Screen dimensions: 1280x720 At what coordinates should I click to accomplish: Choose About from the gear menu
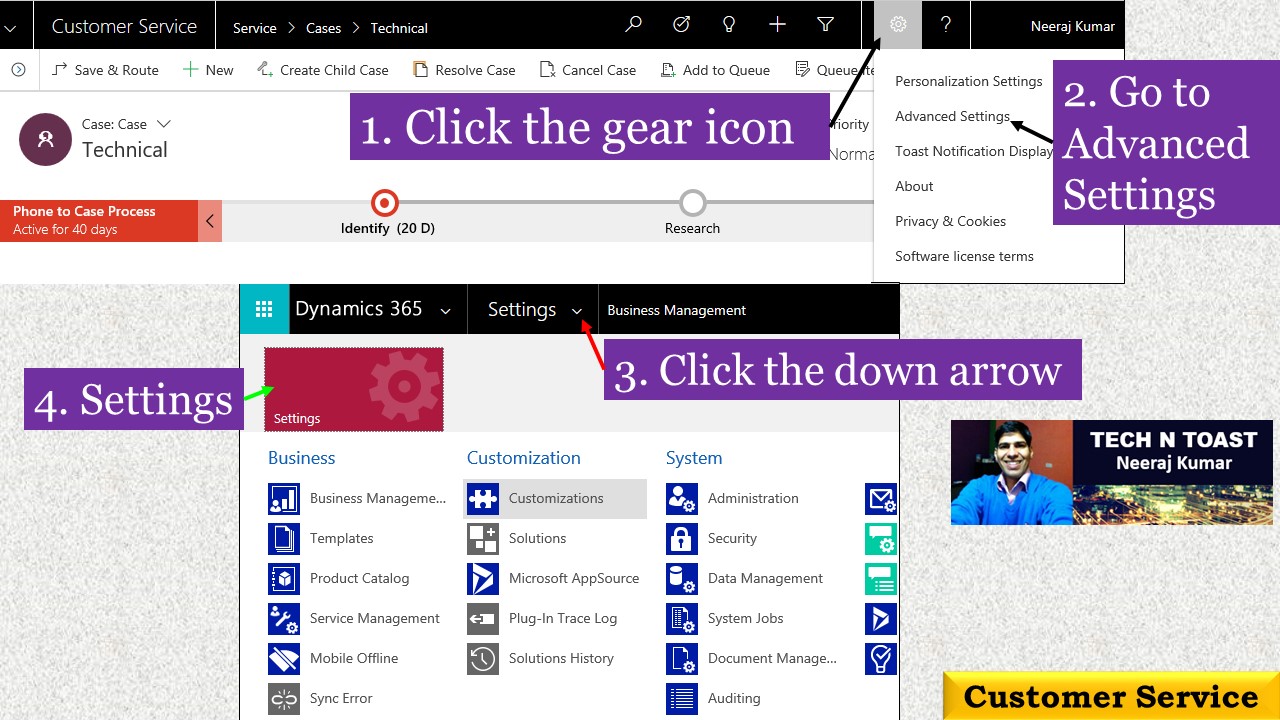pyautogui.click(x=914, y=186)
